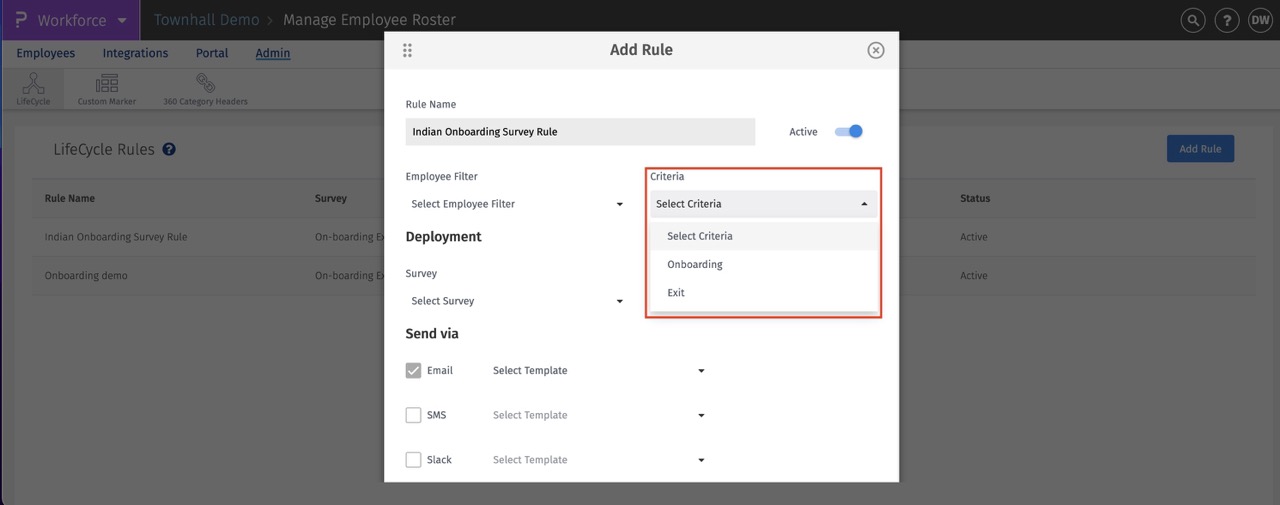Enable the SMS checkbox

click(413, 415)
